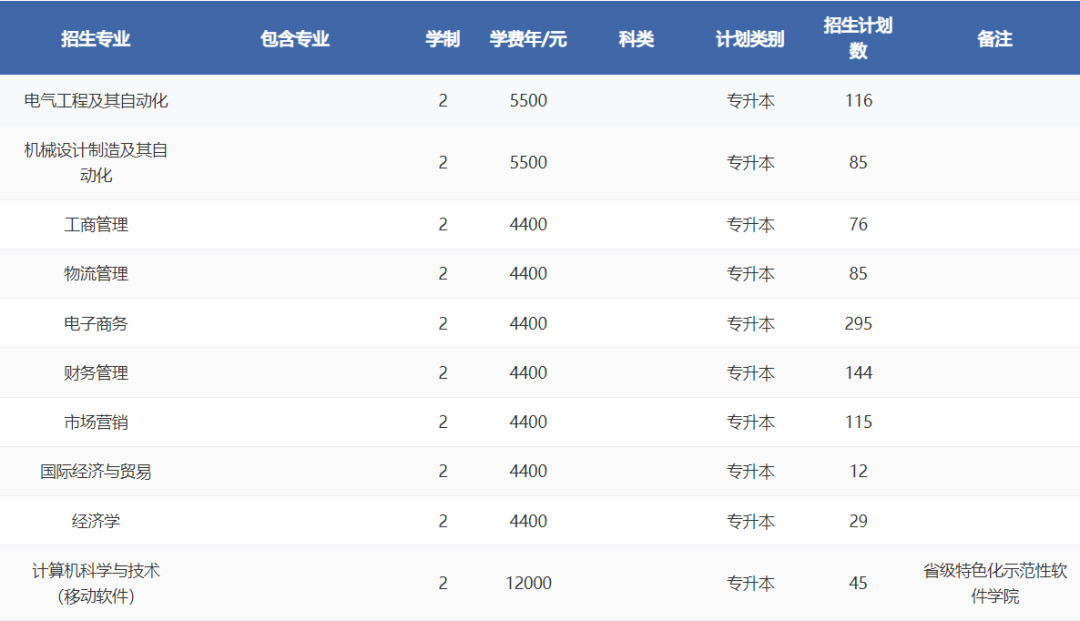Select the 国际经济与贸易 major cell

[96, 471]
